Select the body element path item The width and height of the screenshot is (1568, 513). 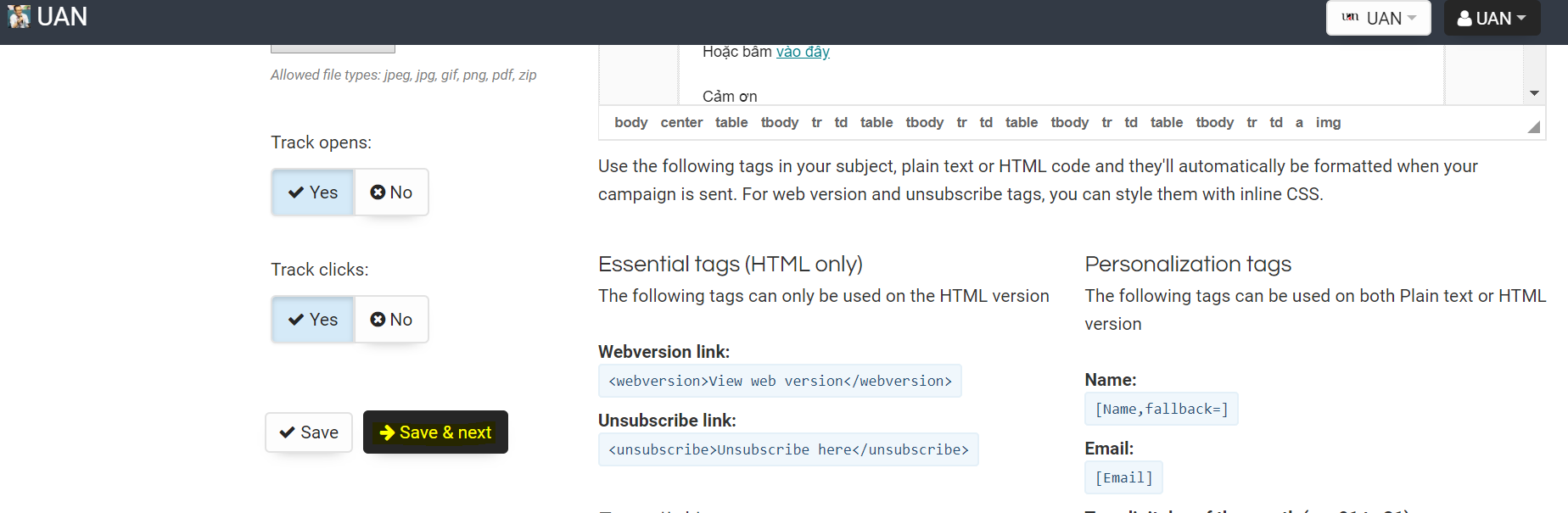point(630,123)
